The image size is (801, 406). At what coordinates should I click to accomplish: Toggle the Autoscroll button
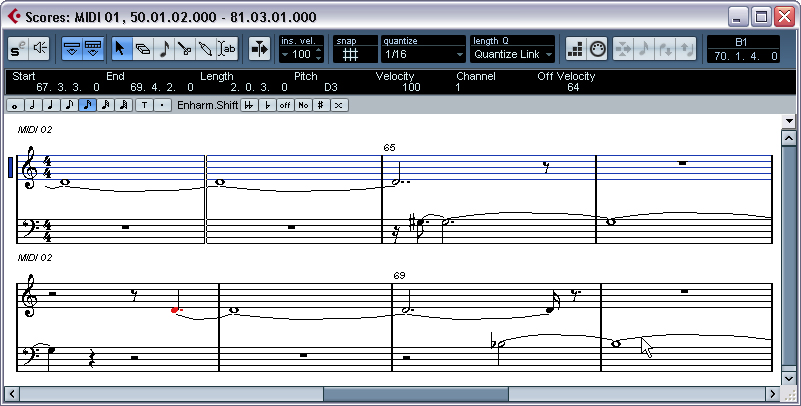click(260, 49)
